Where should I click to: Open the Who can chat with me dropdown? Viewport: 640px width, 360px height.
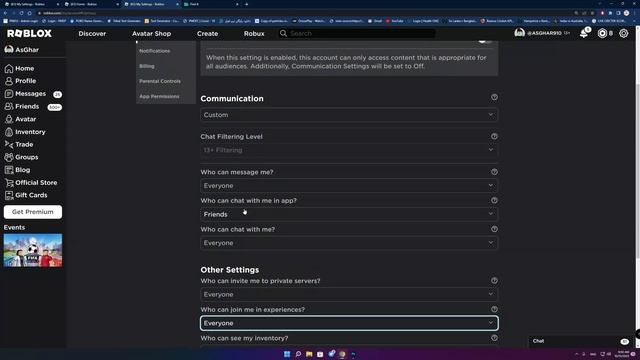pos(349,243)
